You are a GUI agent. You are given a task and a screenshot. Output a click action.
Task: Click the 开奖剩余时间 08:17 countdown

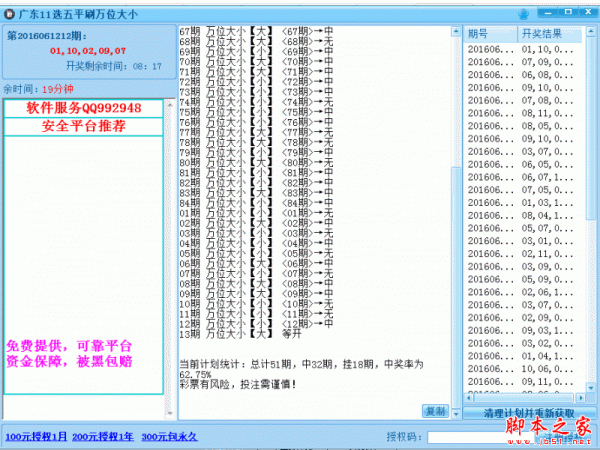pyautogui.click(x=114, y=66)
